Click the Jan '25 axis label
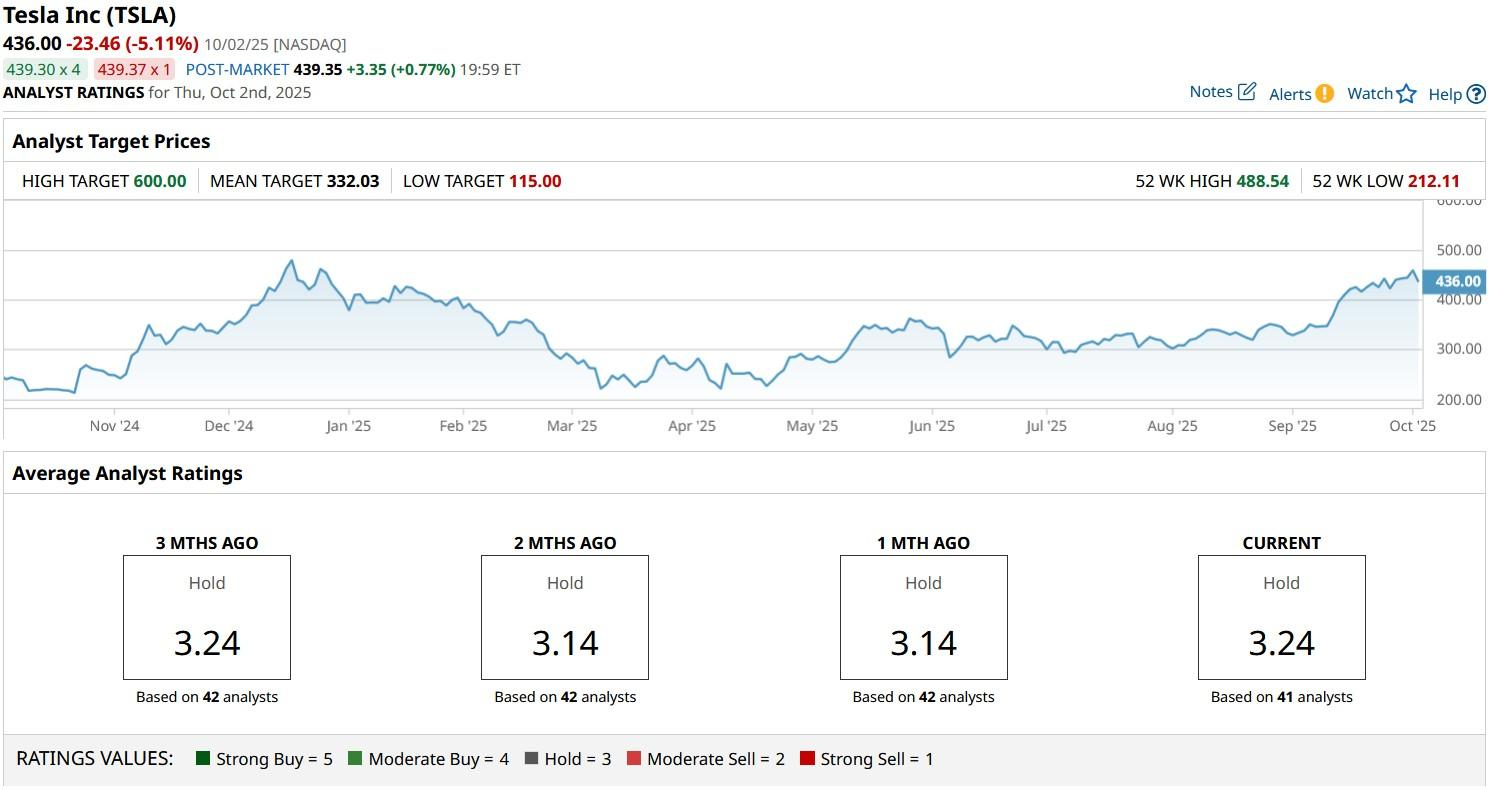Viewport: 1491px width, 790px height. (x=348, y=426)
